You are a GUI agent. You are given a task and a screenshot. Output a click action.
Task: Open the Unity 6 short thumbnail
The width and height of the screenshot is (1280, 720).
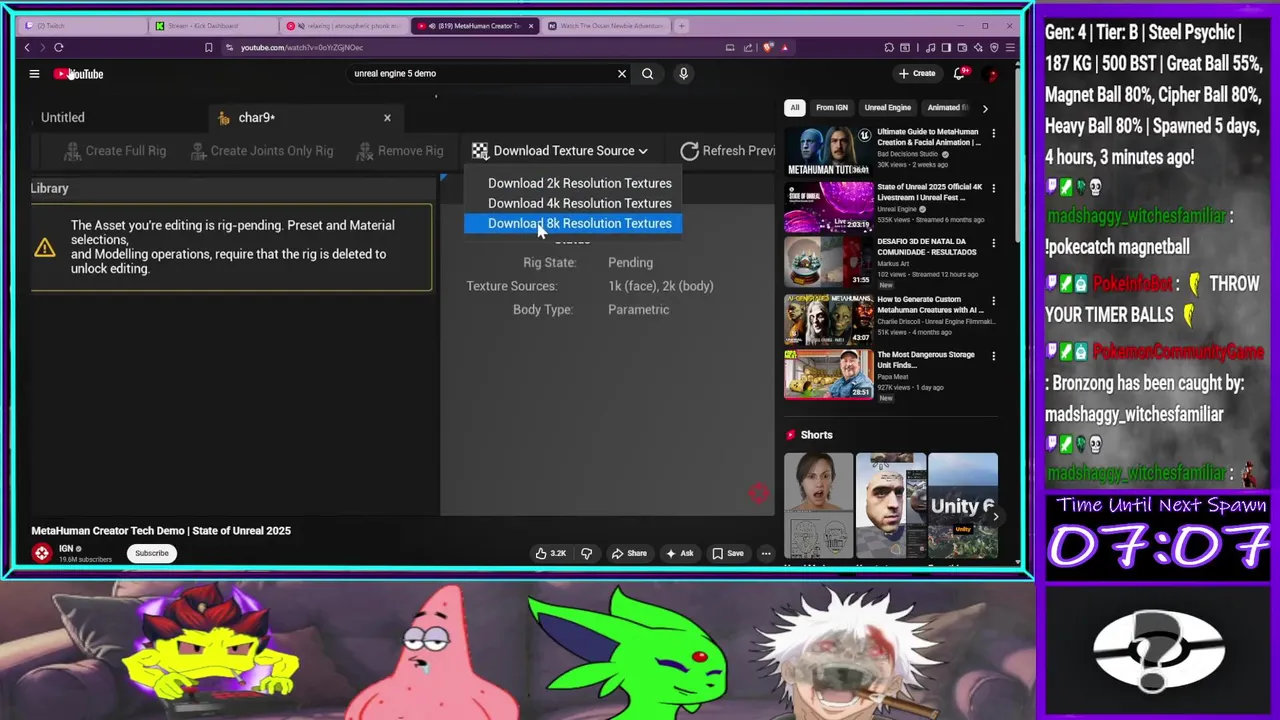(x=963, y=505)
